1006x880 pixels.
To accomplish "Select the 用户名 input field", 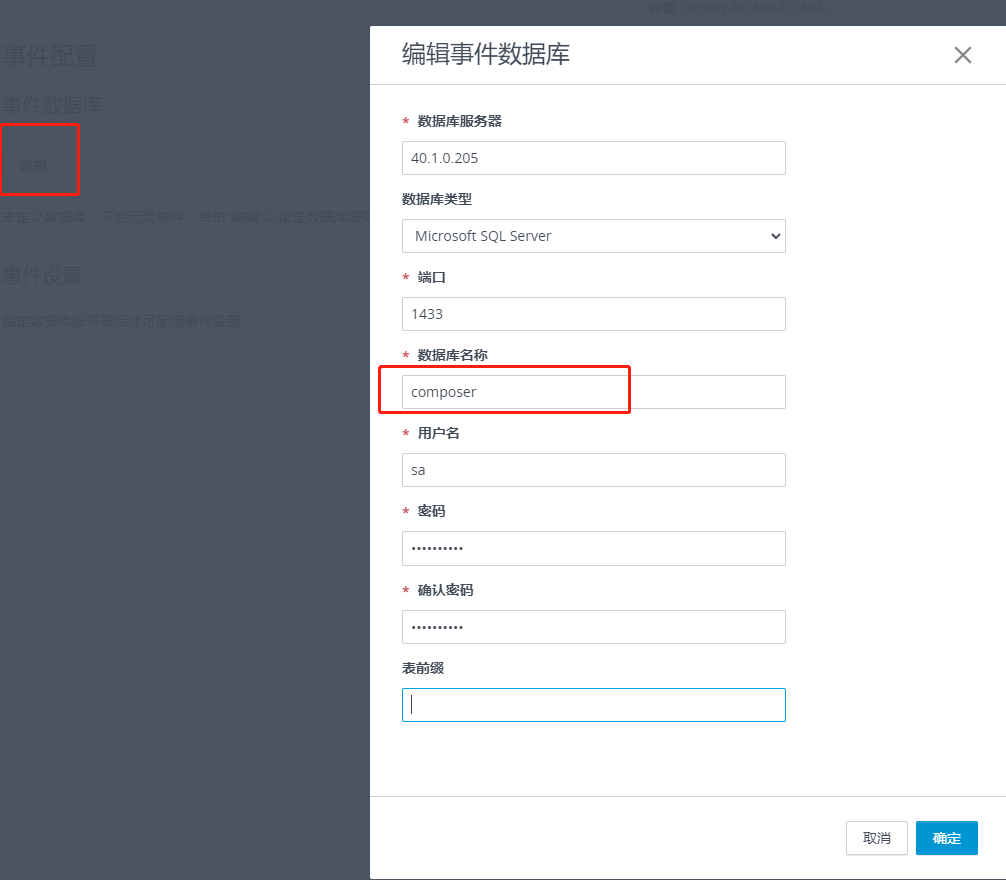I will [593, 470].
